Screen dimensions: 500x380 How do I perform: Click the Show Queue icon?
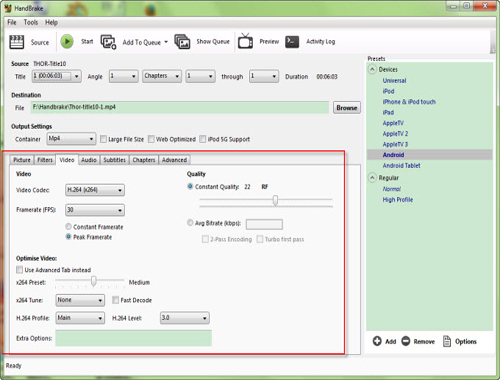tap(182, 42)
